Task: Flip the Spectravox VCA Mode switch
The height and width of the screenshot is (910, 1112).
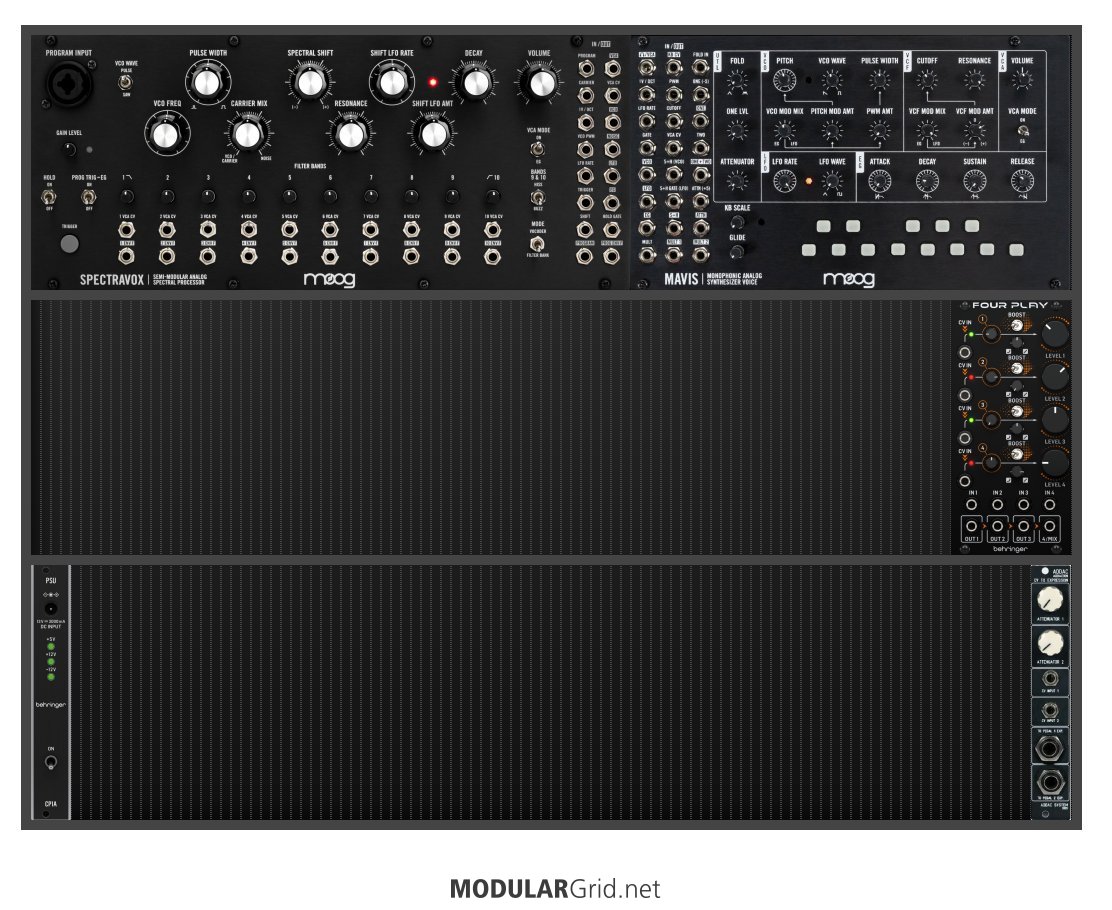Action: click(x=538, y=149)
